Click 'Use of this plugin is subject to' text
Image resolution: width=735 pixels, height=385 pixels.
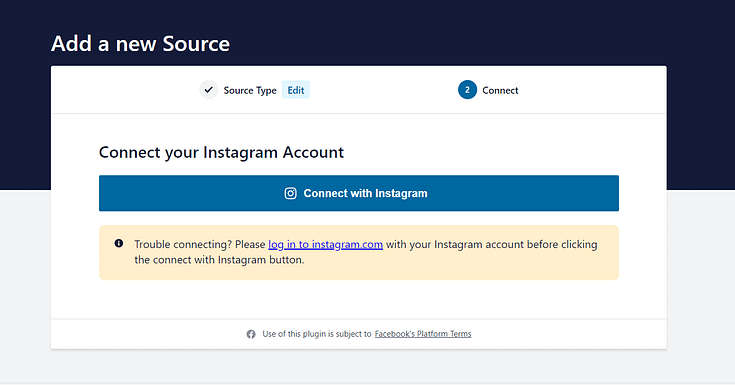click(317, 334)
